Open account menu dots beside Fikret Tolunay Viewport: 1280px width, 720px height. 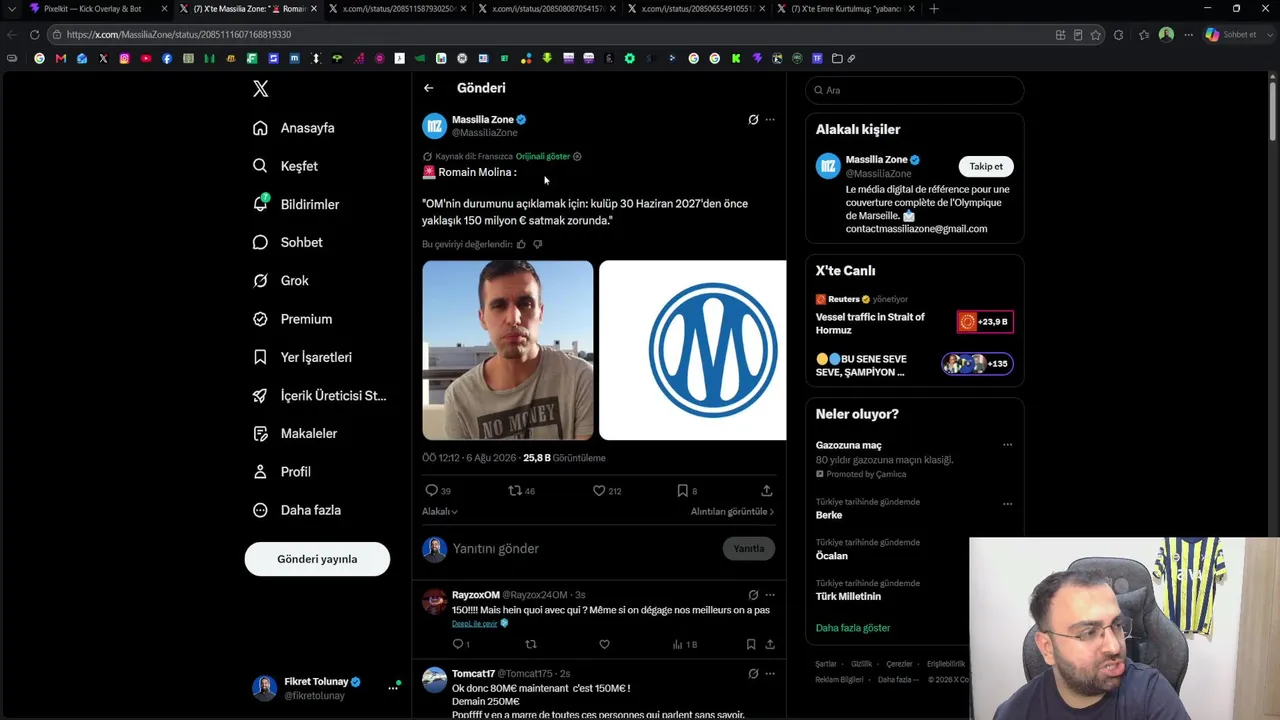pos(393,688)
